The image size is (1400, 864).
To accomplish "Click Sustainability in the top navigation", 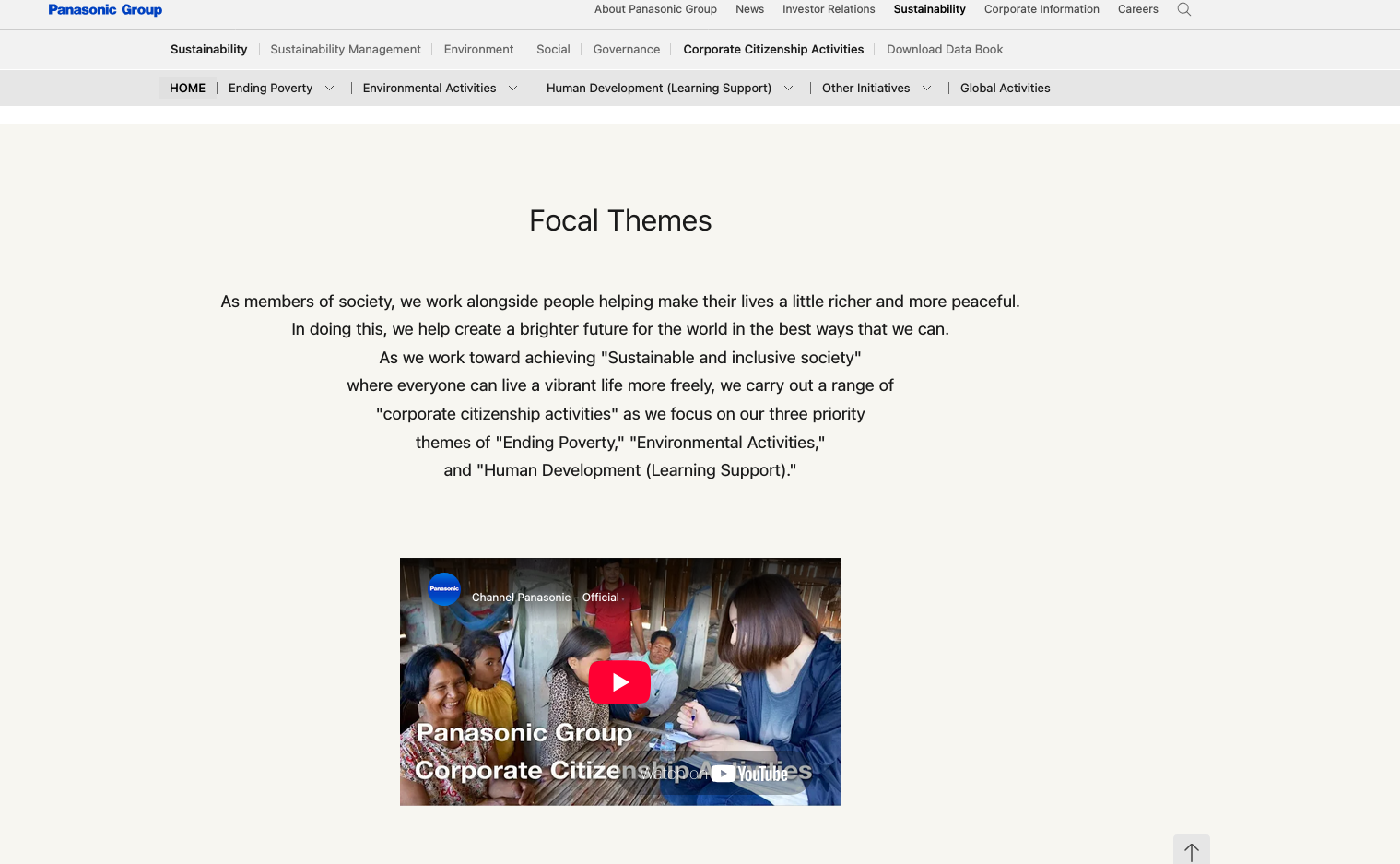I will point(929,9).
